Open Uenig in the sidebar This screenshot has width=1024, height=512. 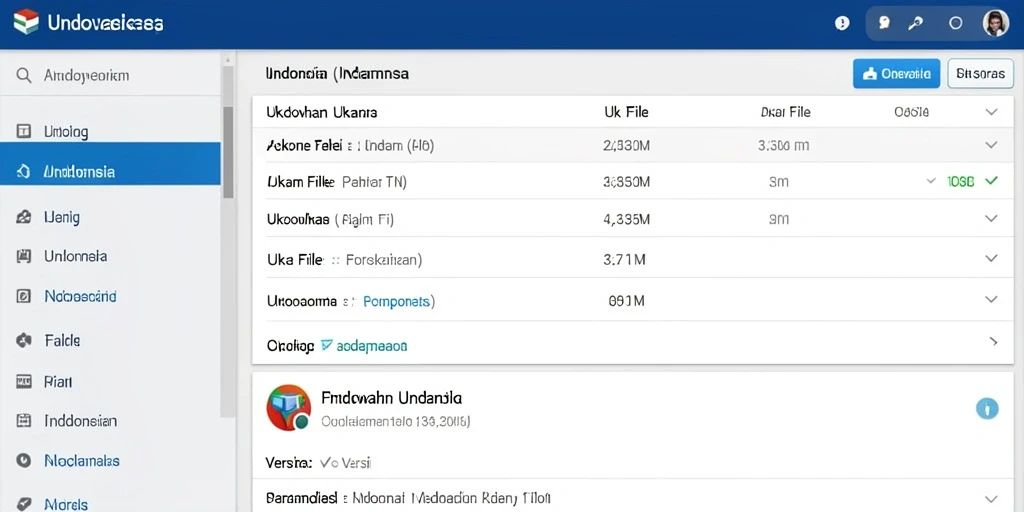pyautogui.click(x=62, y=217)
